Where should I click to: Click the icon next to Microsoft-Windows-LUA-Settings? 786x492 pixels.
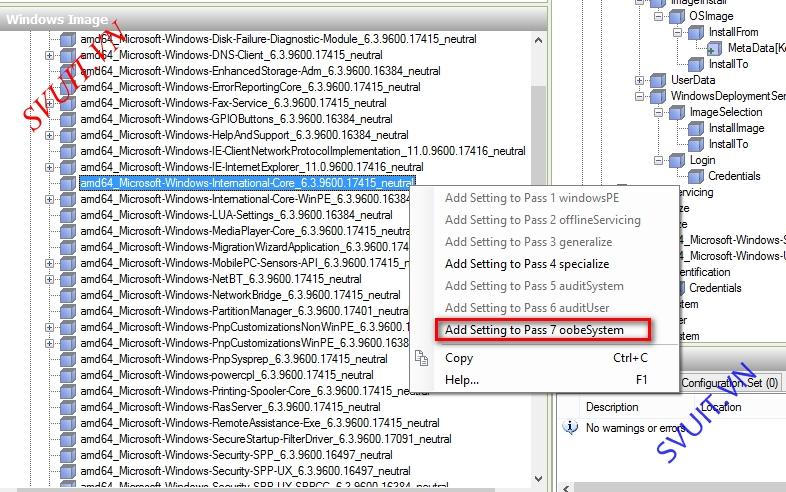click(x=68, y=215)
